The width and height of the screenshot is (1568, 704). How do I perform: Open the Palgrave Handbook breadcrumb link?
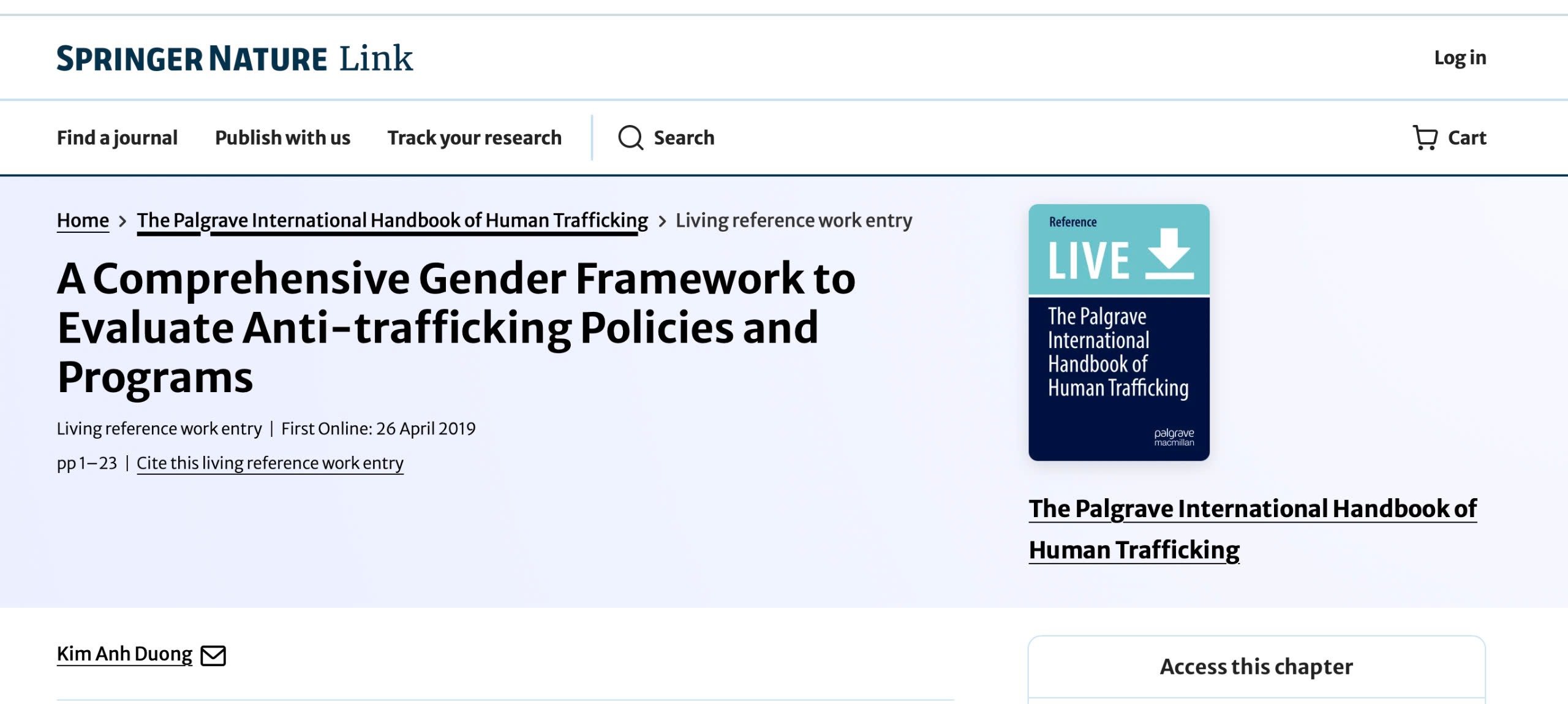[x=392, y=221]
